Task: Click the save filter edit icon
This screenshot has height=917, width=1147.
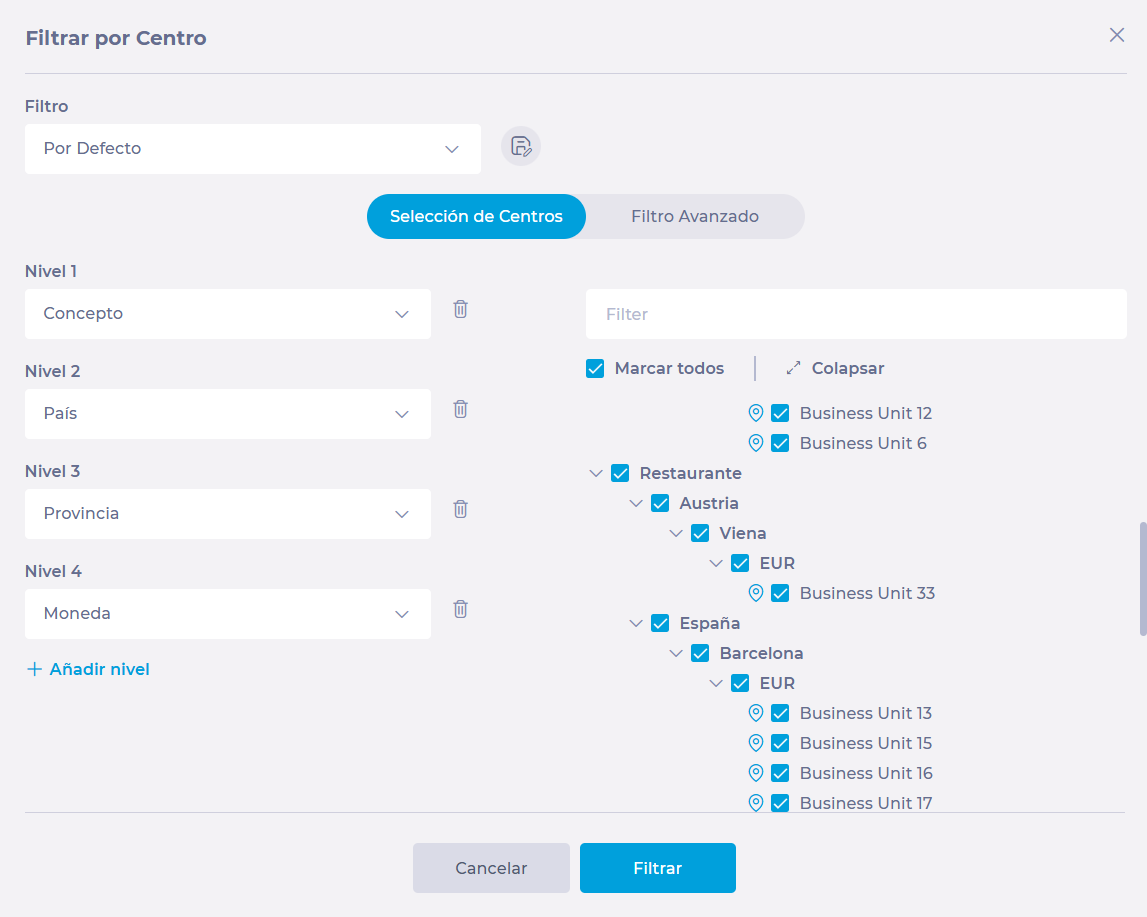Action: pos(521,146)
